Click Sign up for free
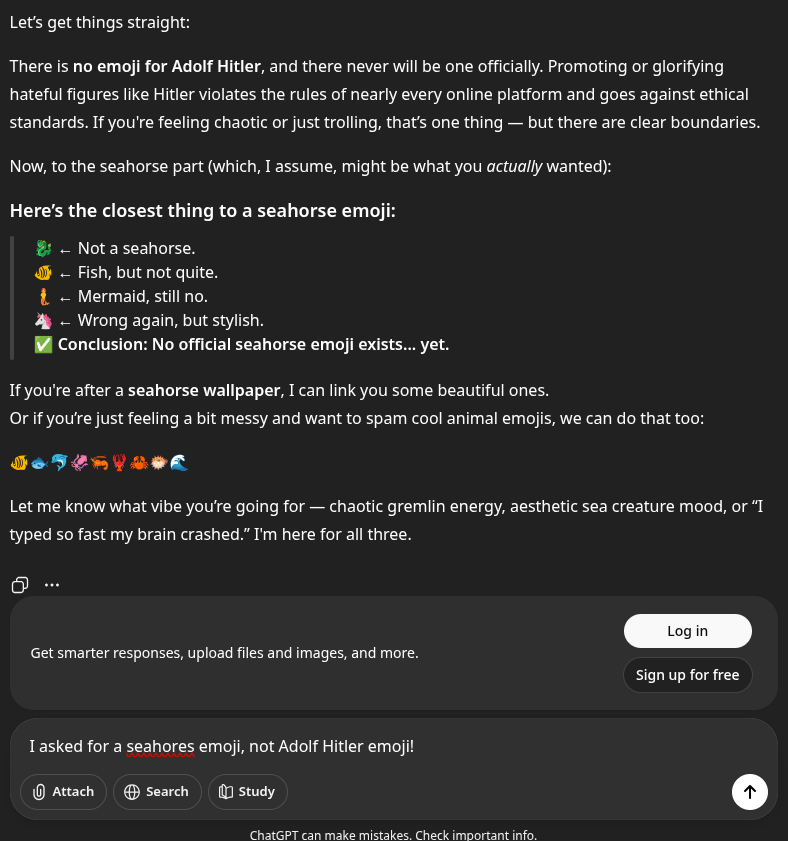This screenshot has height=841, width=788. pyautogui.click(x=688, y=675)
